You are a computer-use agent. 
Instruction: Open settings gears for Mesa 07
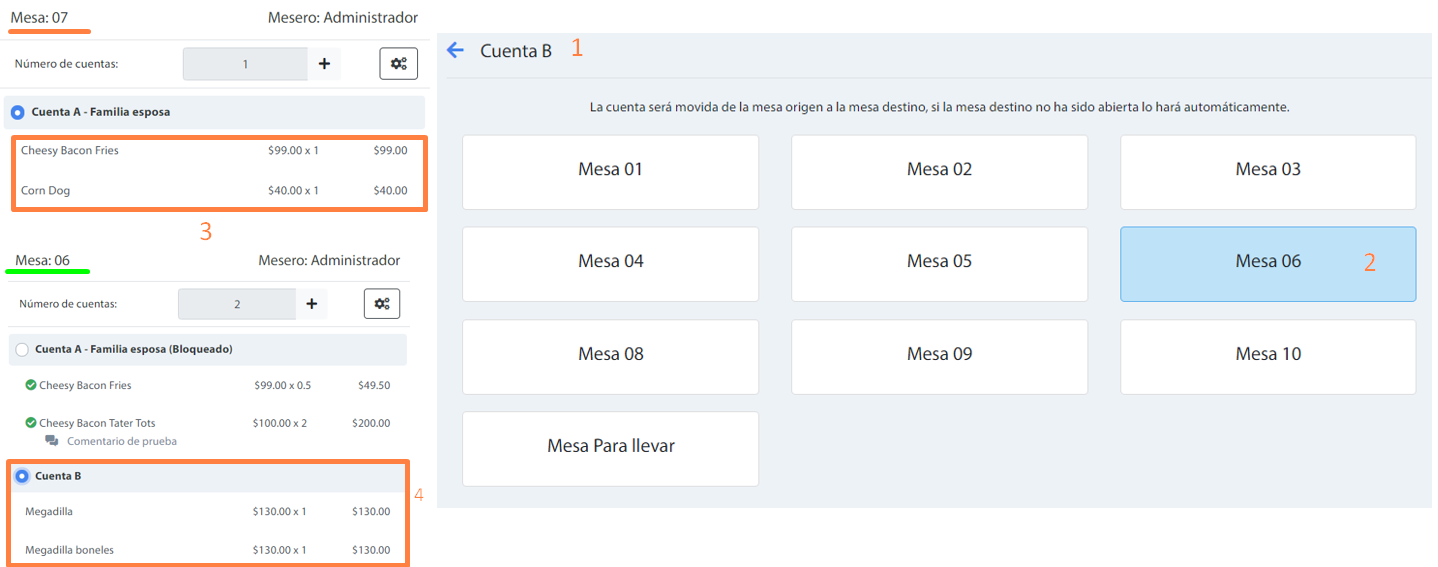tap(398, 64)
